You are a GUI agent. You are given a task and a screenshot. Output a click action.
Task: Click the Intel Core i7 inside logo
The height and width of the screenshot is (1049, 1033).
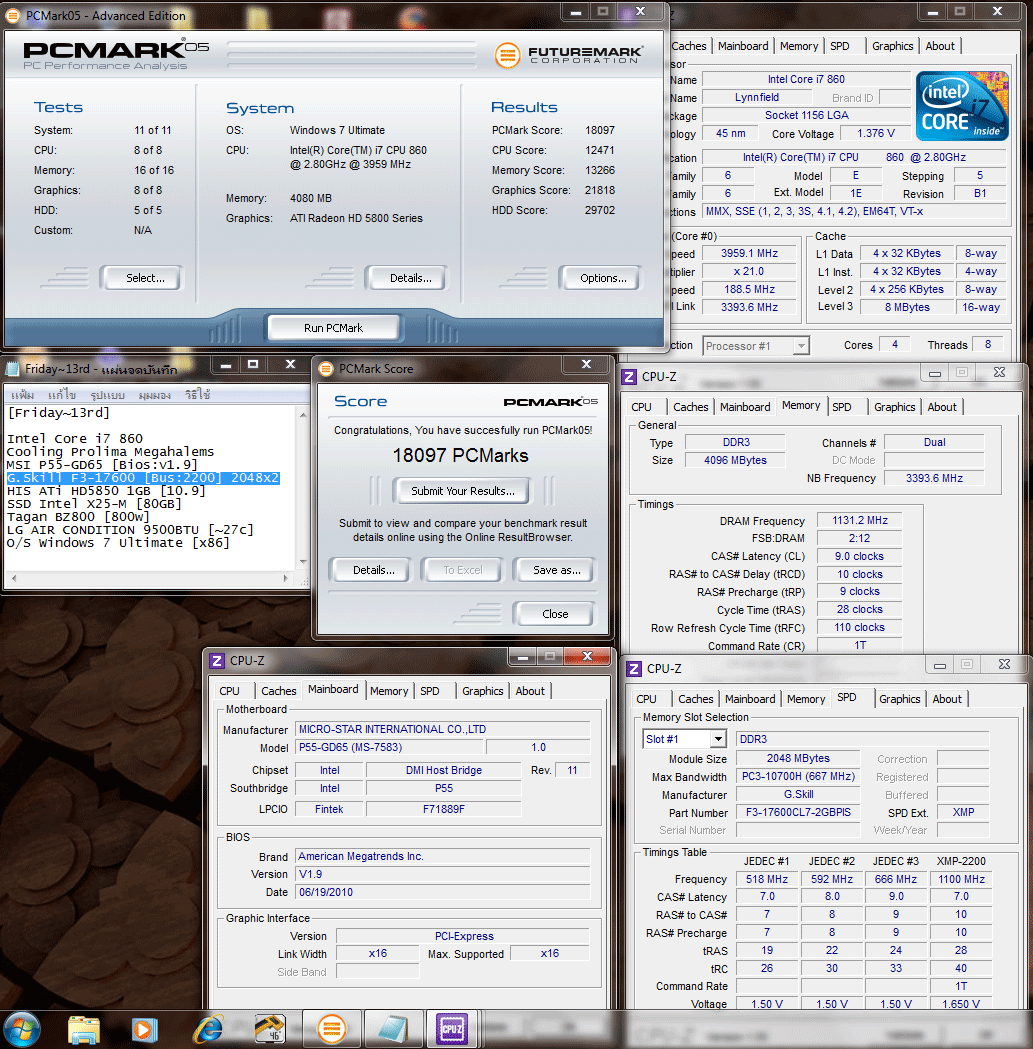coord(961,106)
